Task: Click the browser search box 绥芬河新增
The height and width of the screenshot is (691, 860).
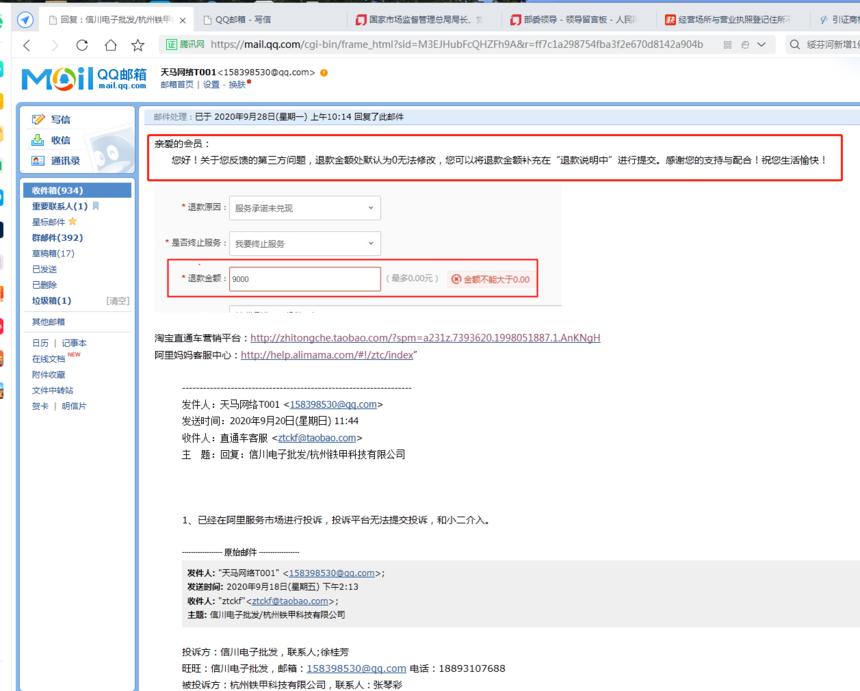Action: coord(832,44)
